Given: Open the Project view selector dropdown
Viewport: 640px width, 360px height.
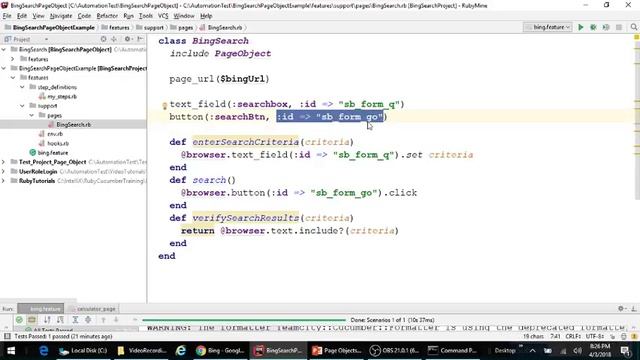Looking at the screenshot, I should tap(27, 39).
